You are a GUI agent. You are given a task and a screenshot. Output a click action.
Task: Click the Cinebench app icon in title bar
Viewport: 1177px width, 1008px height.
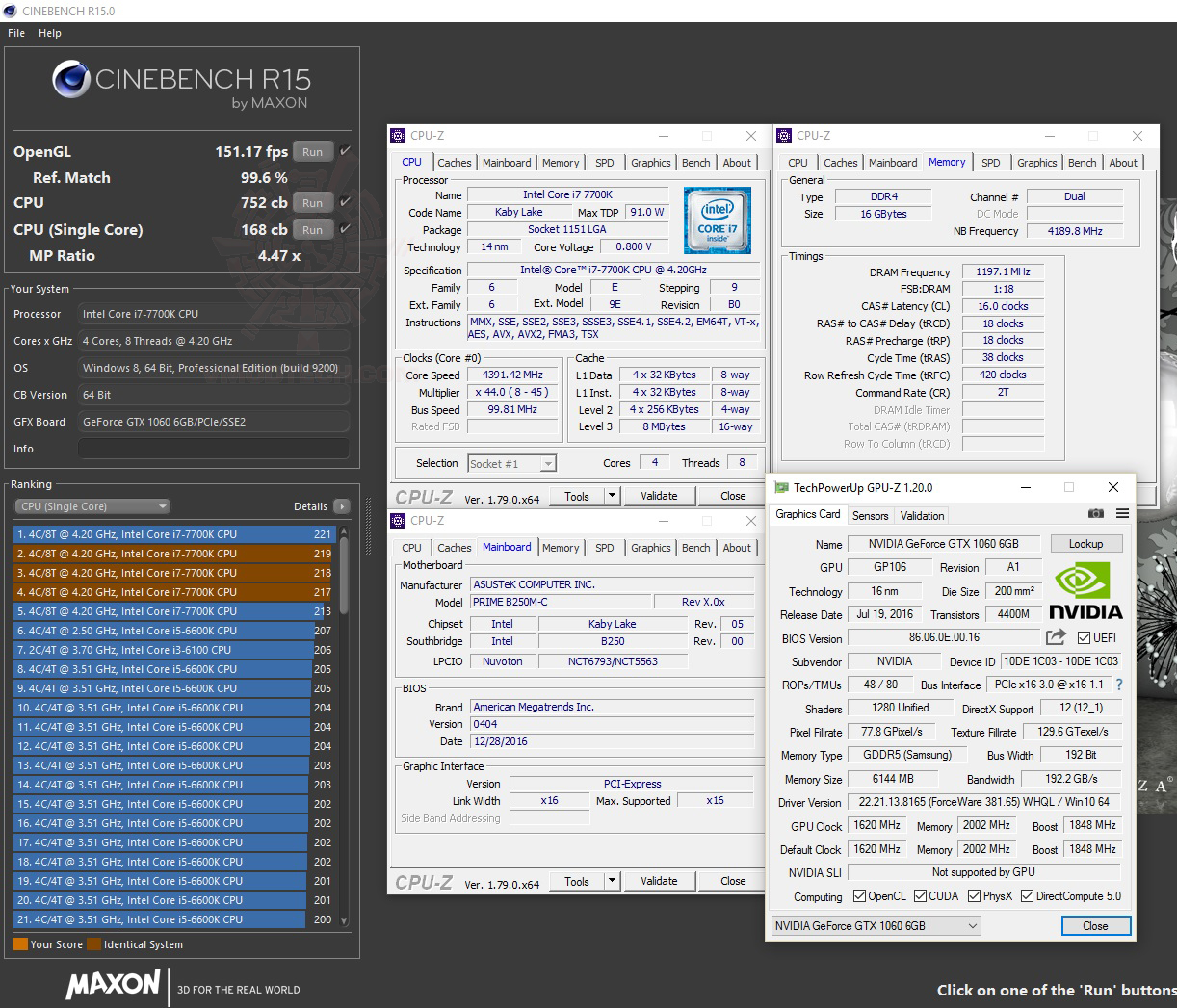coord(11,11)
